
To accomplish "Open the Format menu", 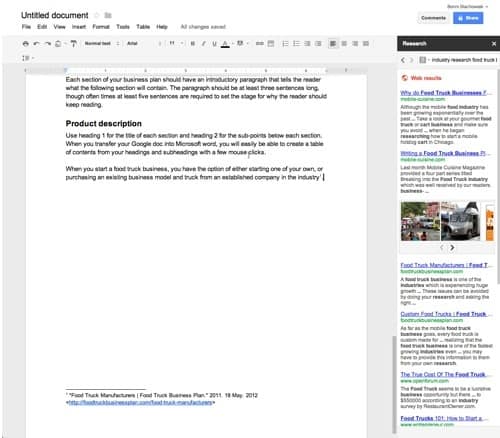I will click(x=101, y=27).
